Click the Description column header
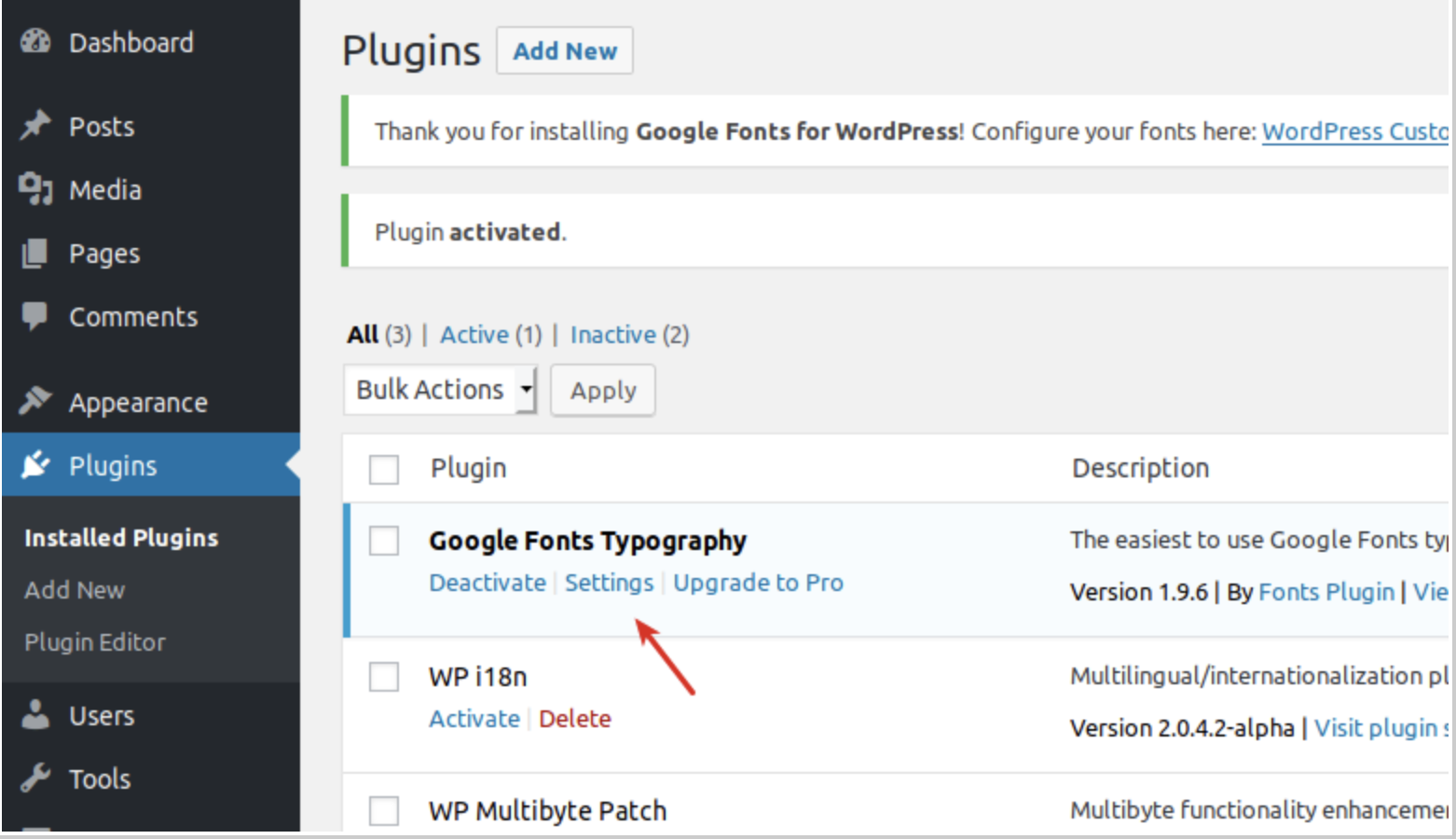 click(1141, 468)
